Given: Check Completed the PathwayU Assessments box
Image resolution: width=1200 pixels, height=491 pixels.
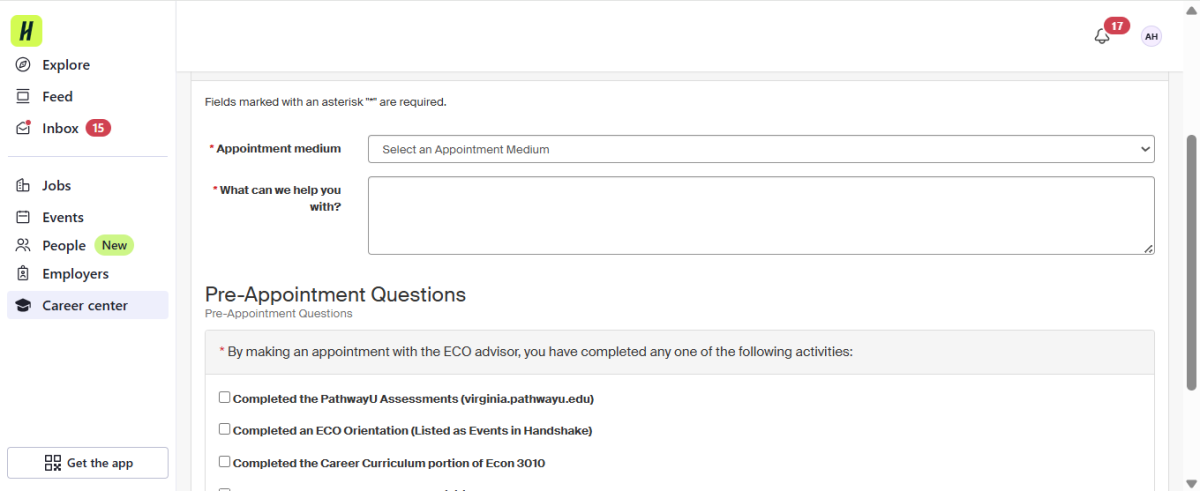Looking at the screenshot, I should [x=224, y=397].
